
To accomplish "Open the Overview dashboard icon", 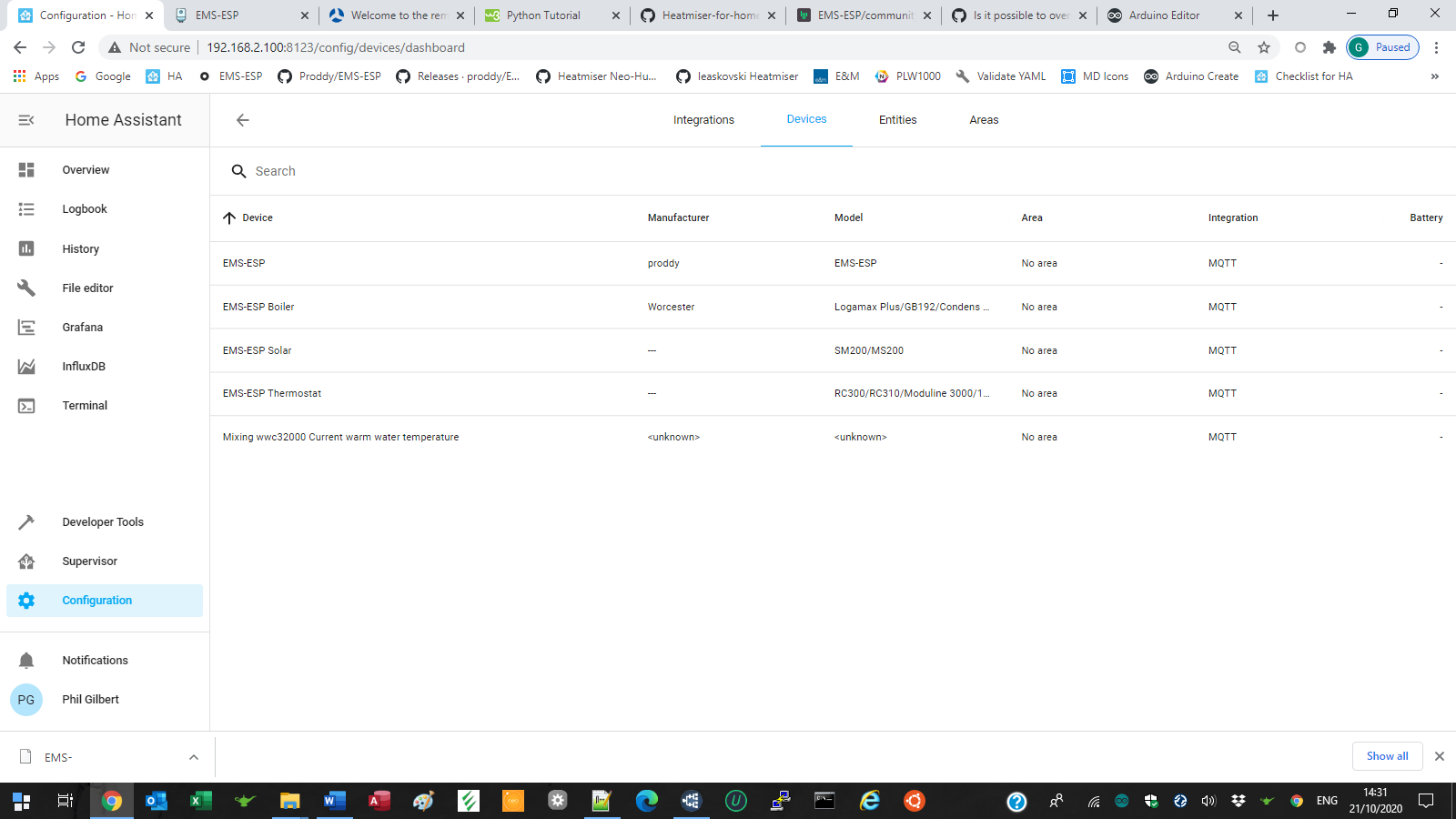I will click(26, 170).
